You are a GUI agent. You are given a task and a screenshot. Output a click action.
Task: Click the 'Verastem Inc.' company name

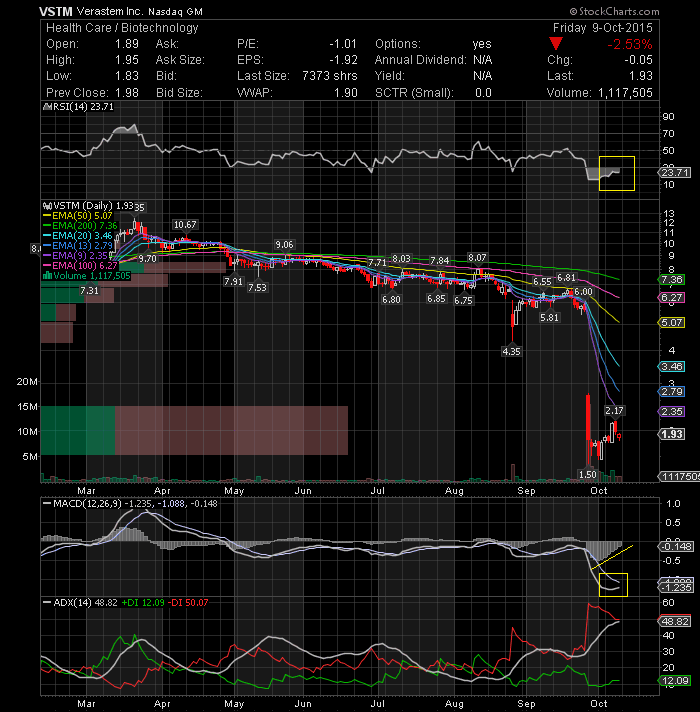110,11
